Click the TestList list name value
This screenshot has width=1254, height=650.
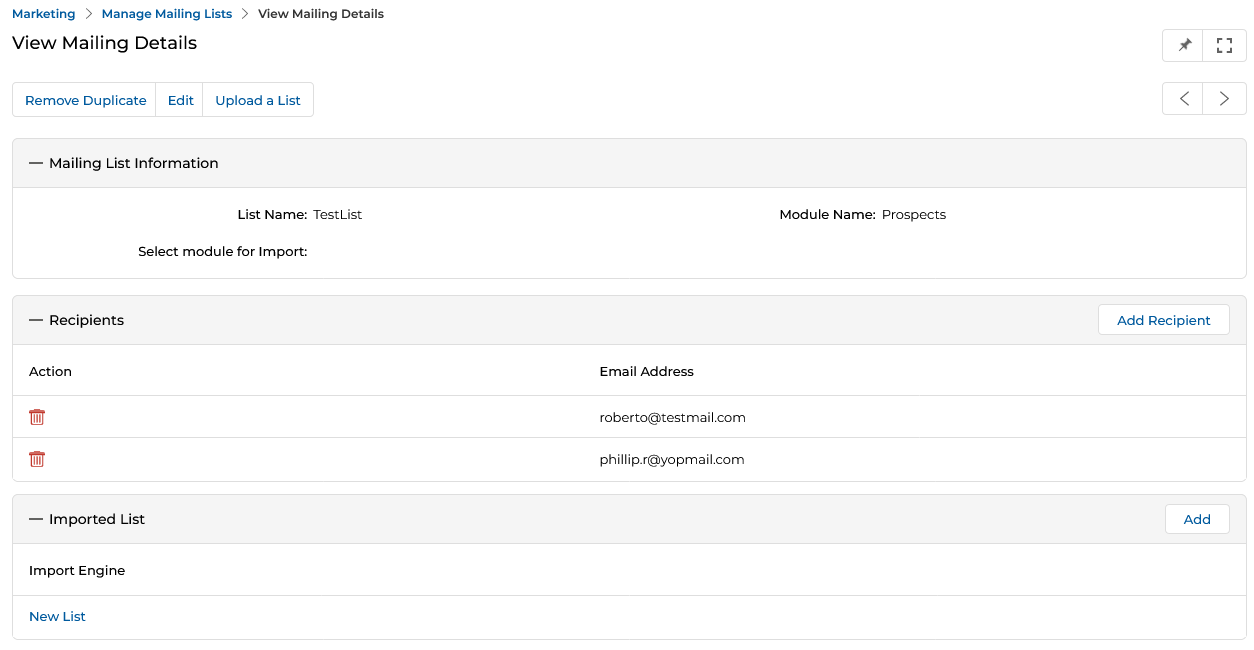338,214
